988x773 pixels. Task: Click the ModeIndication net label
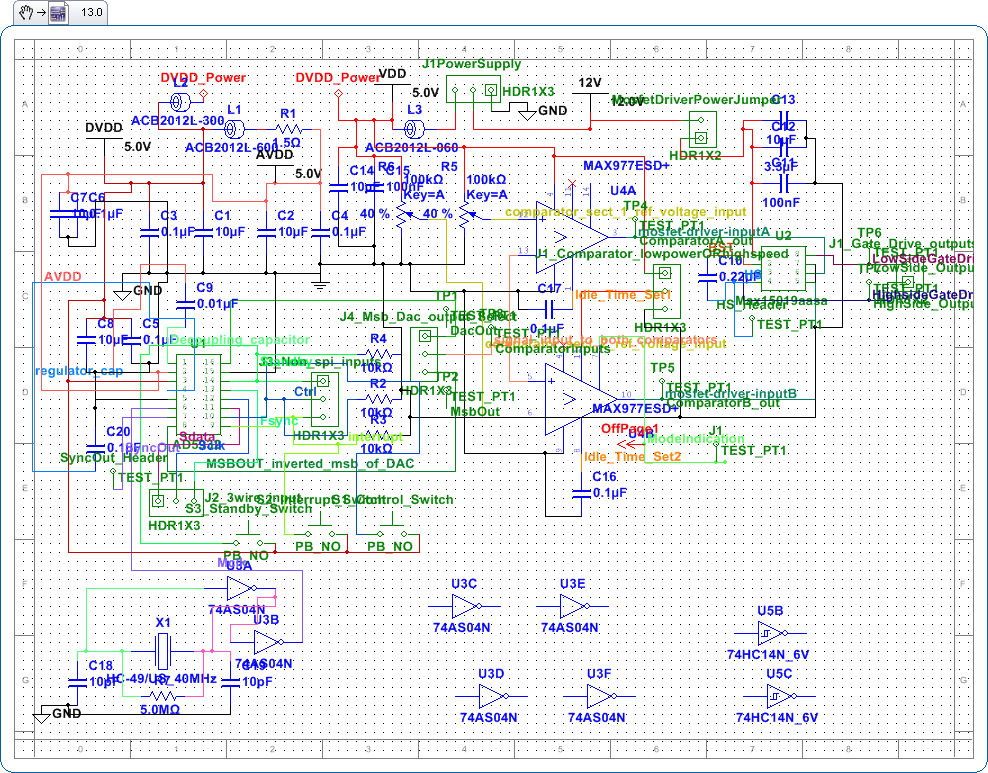click(696, 438)
